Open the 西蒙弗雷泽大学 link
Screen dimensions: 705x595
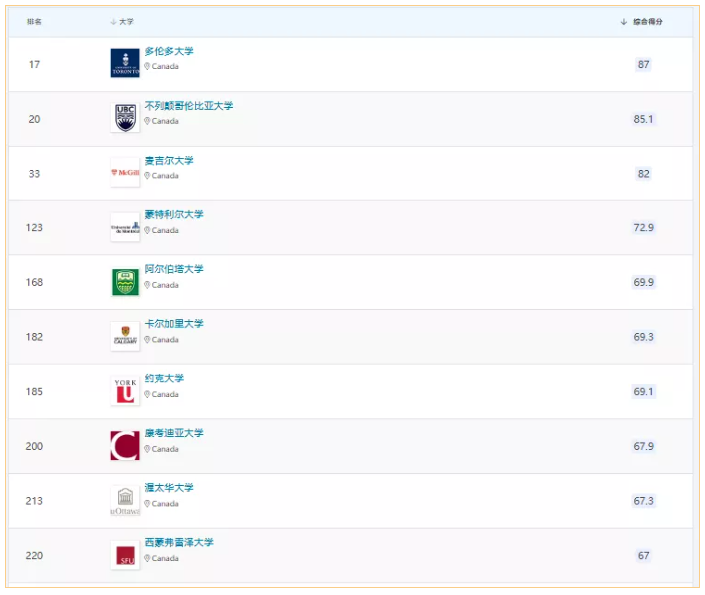[179, 542]
